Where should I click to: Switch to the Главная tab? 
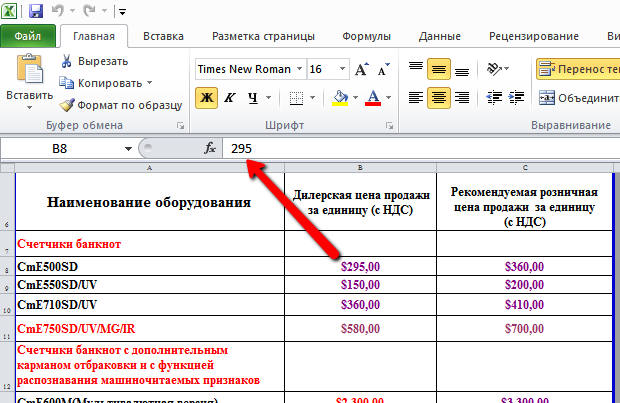tap(94, 36)
